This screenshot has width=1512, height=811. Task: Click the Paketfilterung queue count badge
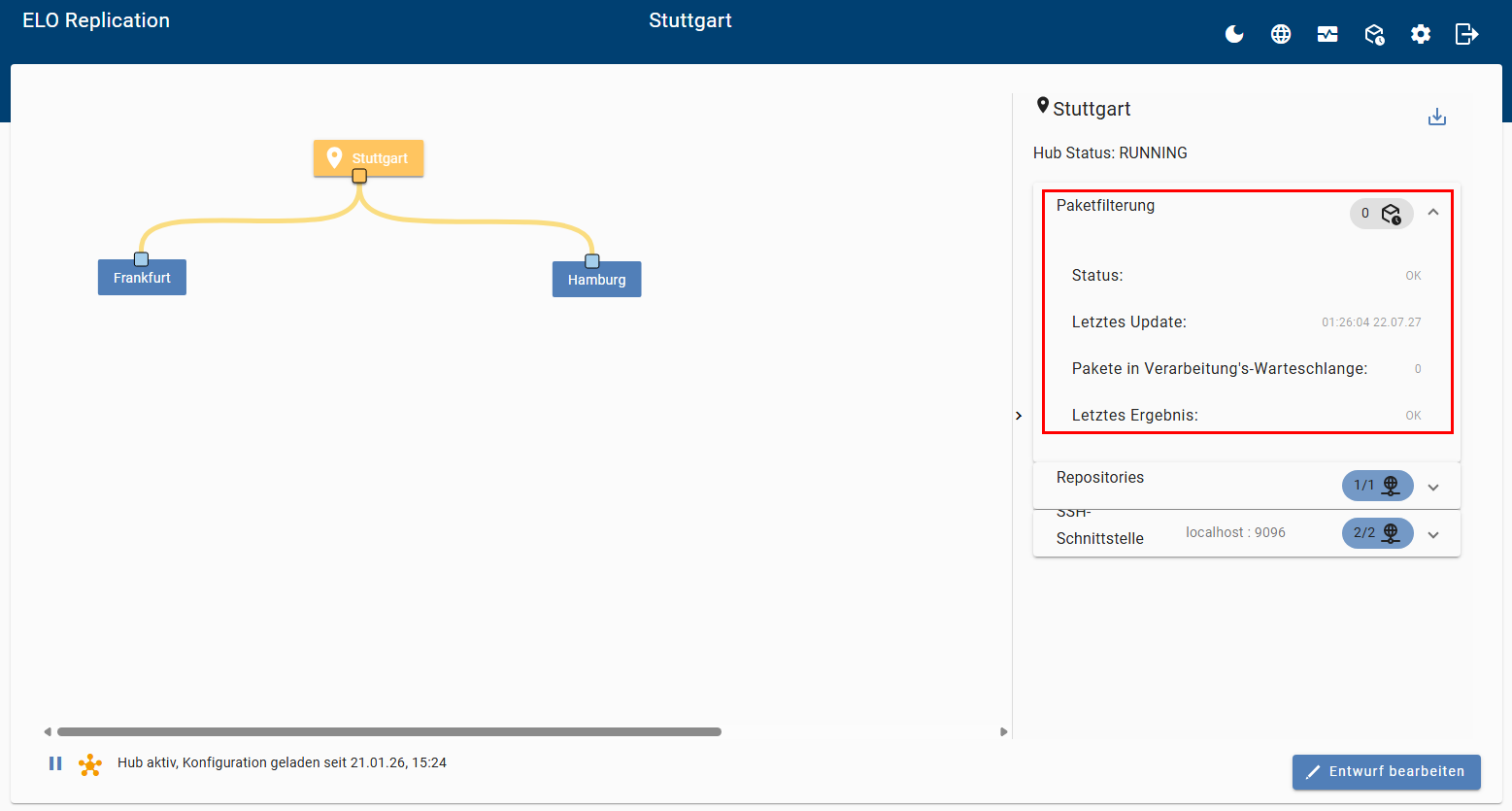[1381, 214]
